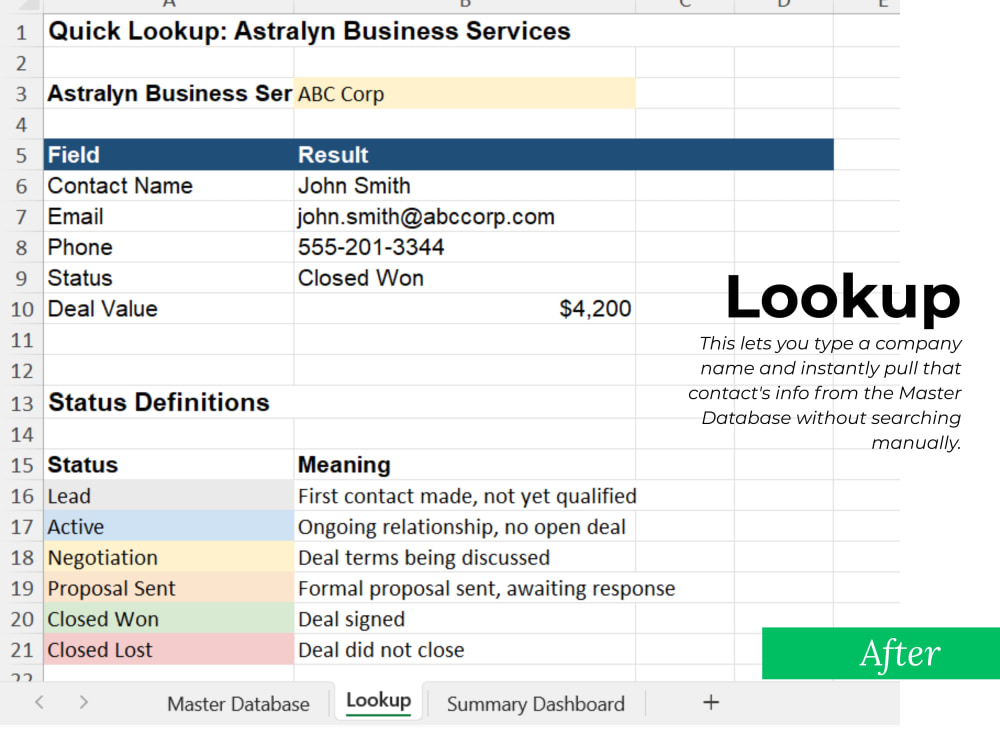Viewport: 1000px width, 750px height.
Task: Select the Contact Name label cell
Action: [x=169, y=186]
